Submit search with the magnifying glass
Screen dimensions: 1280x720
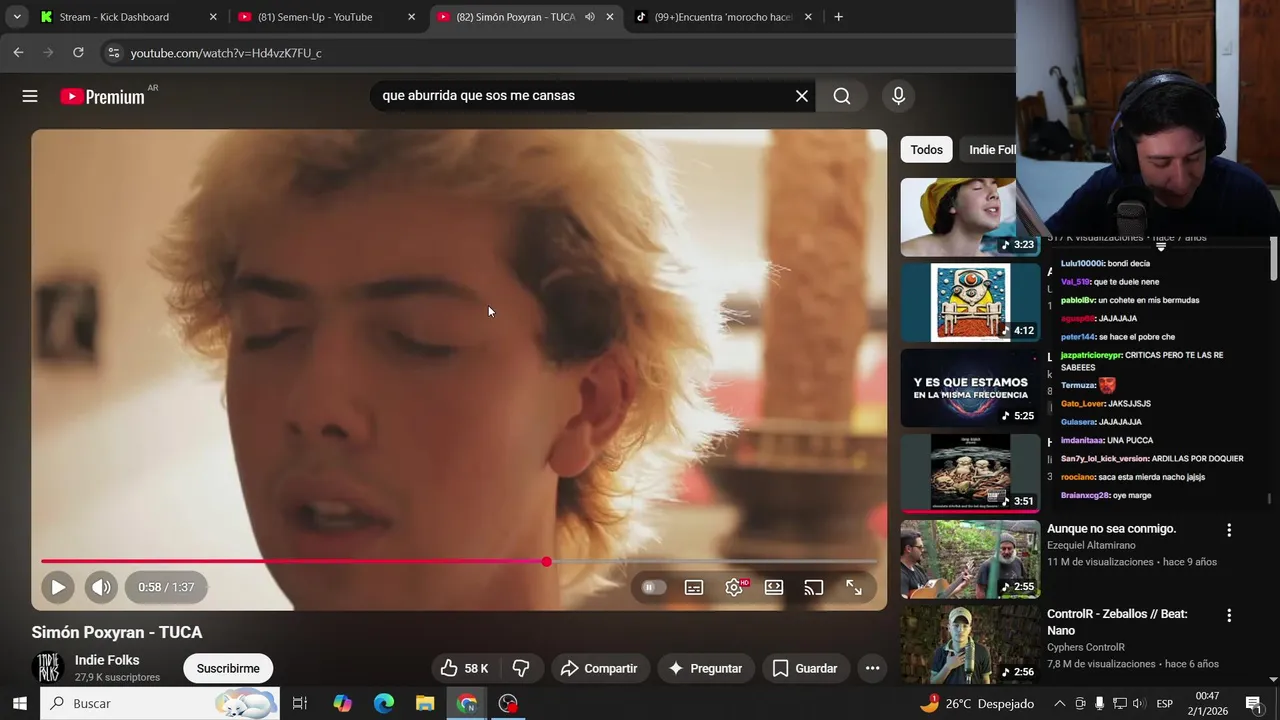tap(842, 96)
